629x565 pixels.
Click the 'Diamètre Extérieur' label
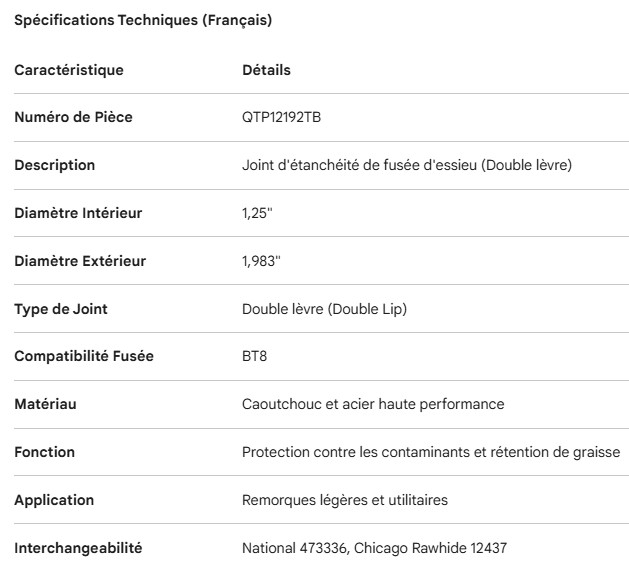(80, 261)
